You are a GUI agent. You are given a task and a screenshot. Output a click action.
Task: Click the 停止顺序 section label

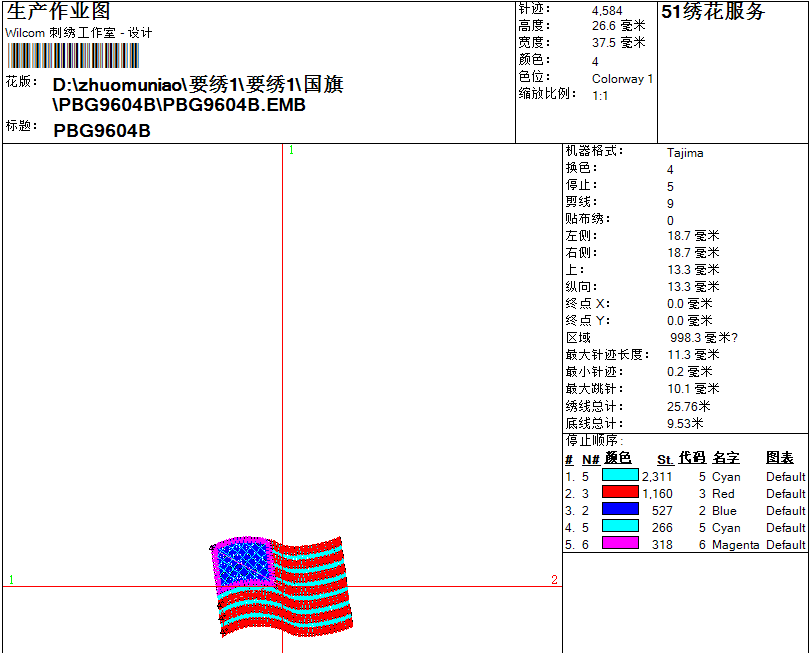point(594,441)
